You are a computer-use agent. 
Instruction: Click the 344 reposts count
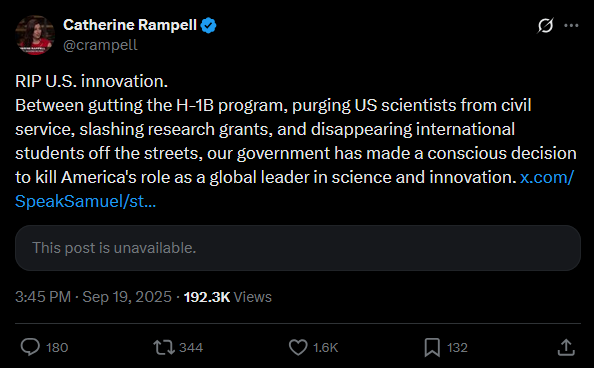[x=191, y=348]
